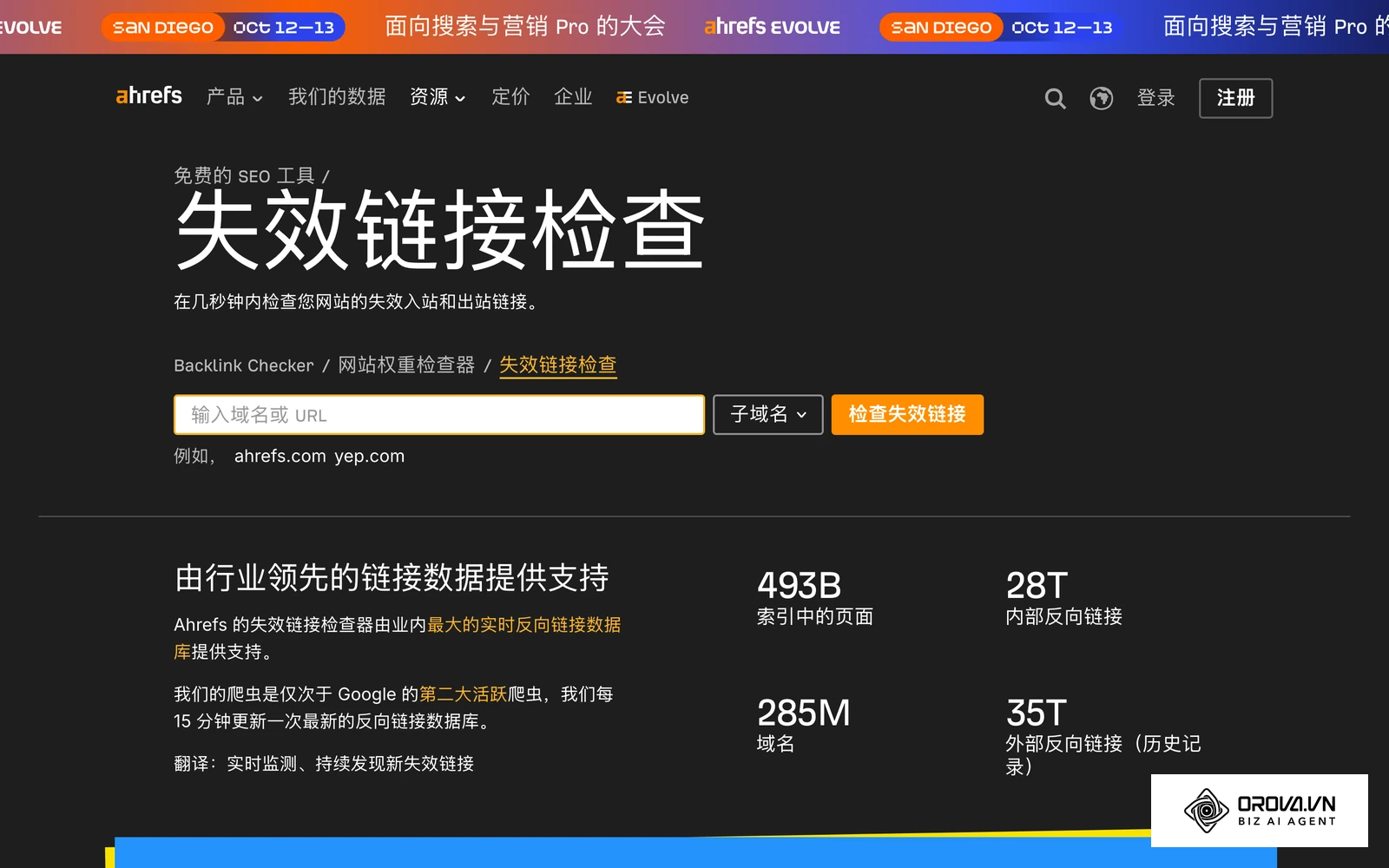Run the 检查失效链接 button
1389x868 pixels.
pyautogui.click(x=907, y=415)
